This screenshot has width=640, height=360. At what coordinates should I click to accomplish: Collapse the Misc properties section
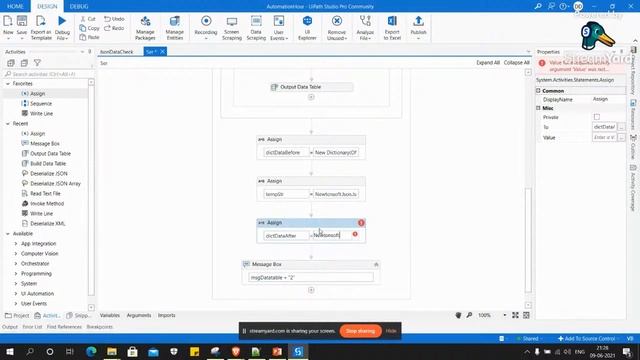538,108
